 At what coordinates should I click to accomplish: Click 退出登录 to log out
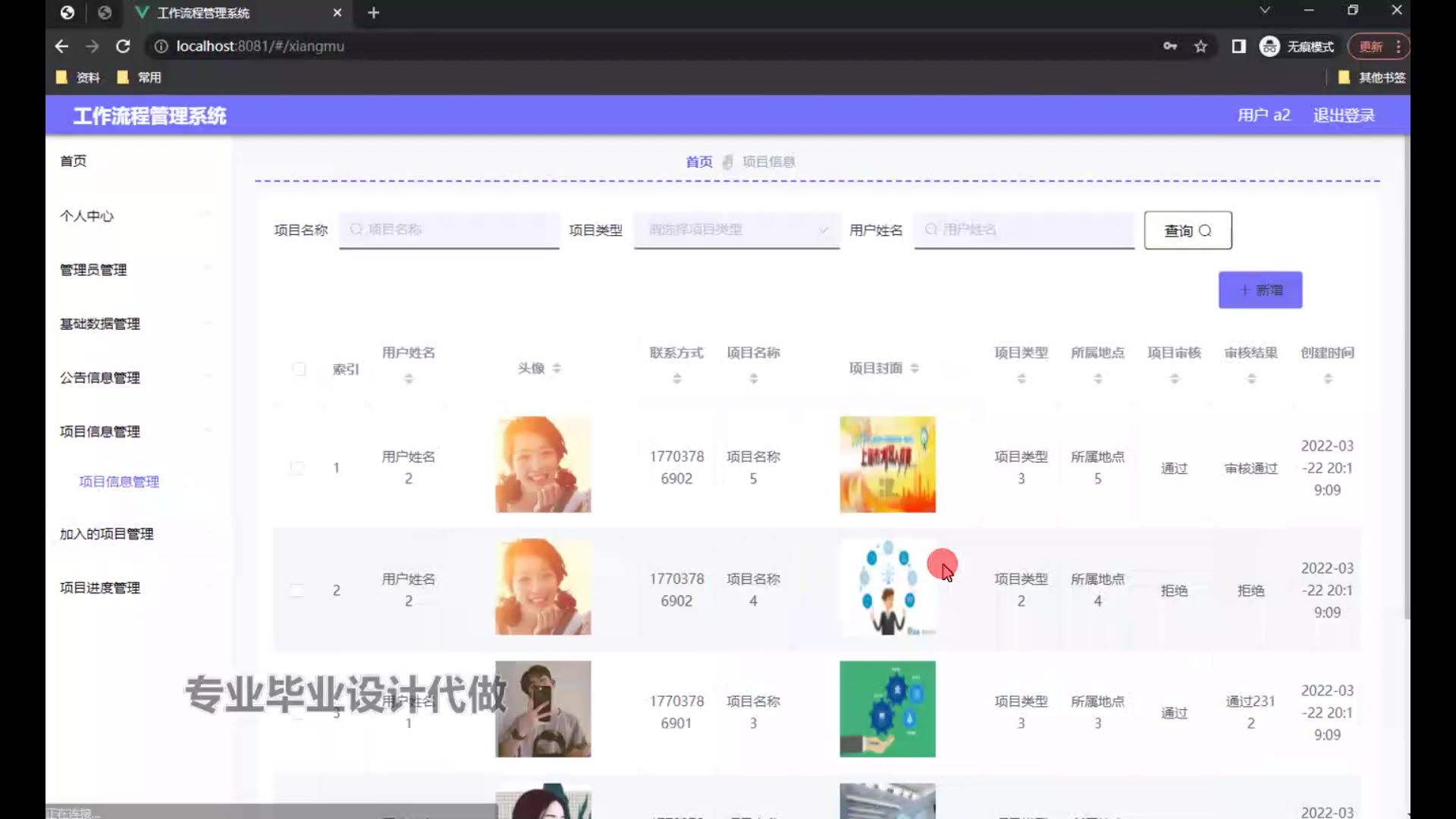pyautogui.click(x=1344, y=115)
